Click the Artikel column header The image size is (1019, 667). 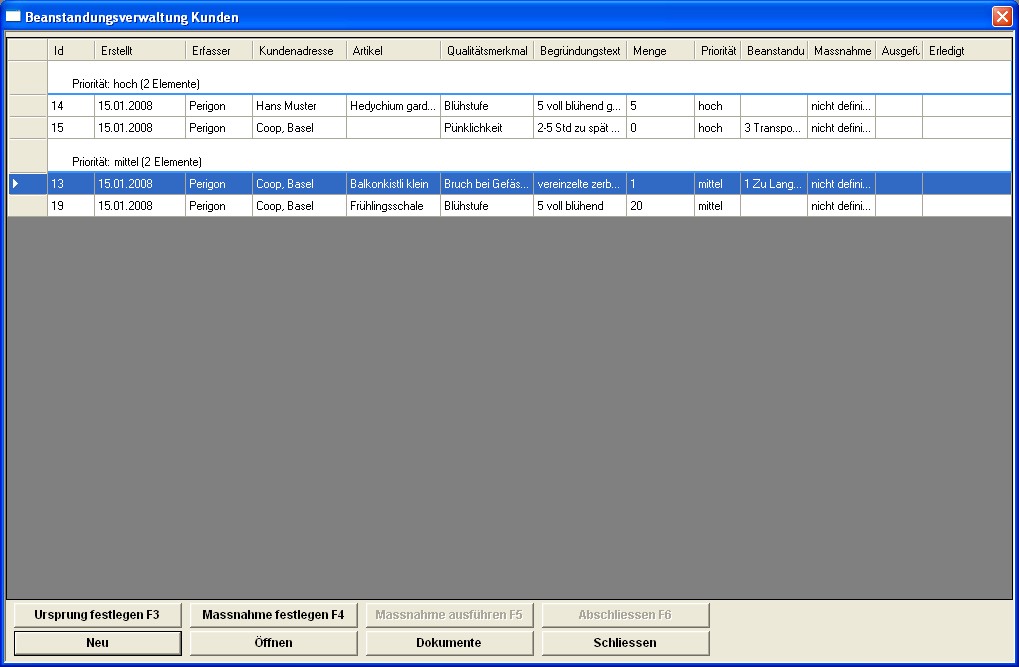393,51
